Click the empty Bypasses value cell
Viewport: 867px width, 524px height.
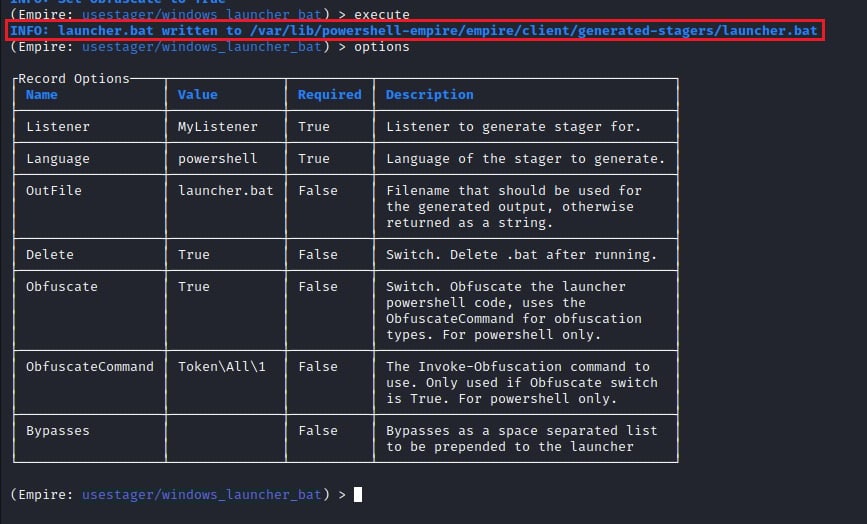coord(226,438)
